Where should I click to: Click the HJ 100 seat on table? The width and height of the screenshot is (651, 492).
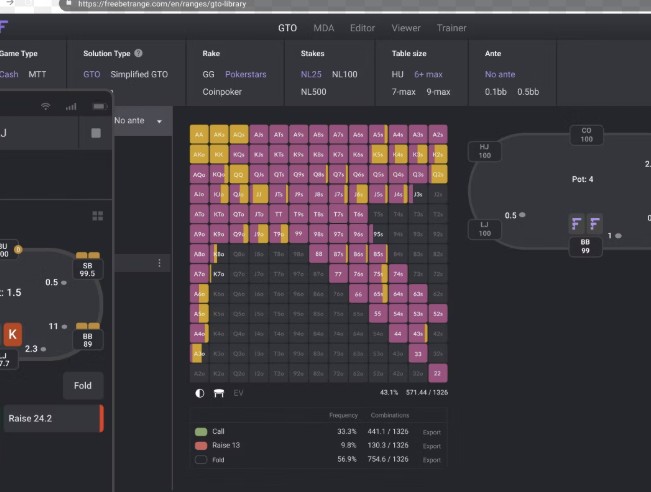pos(485,151)
